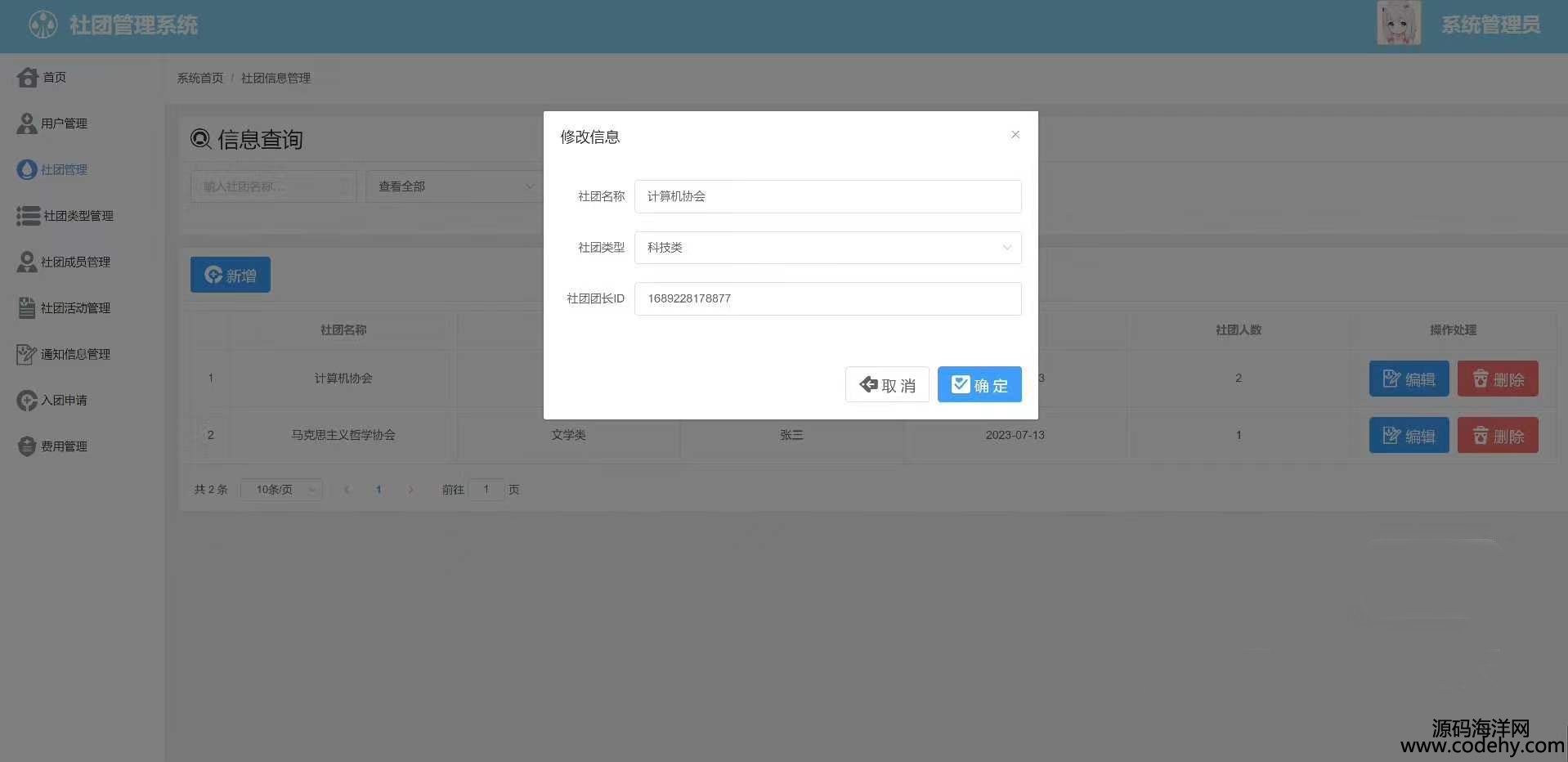Click the 社团成员管理 member icon
Image resolution: width=1568 pixels, height=762 pixels.
[26, 262]
